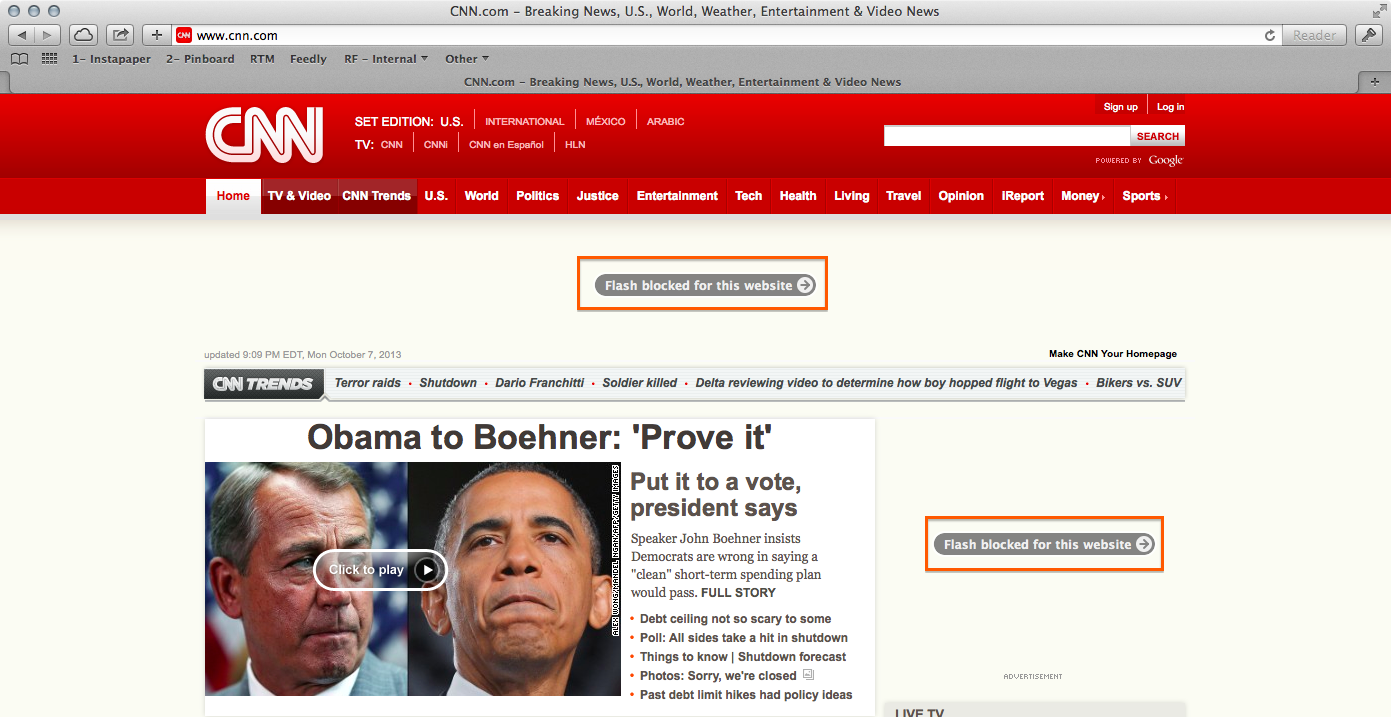Click the iCloud Tabs button

[83, 35]
